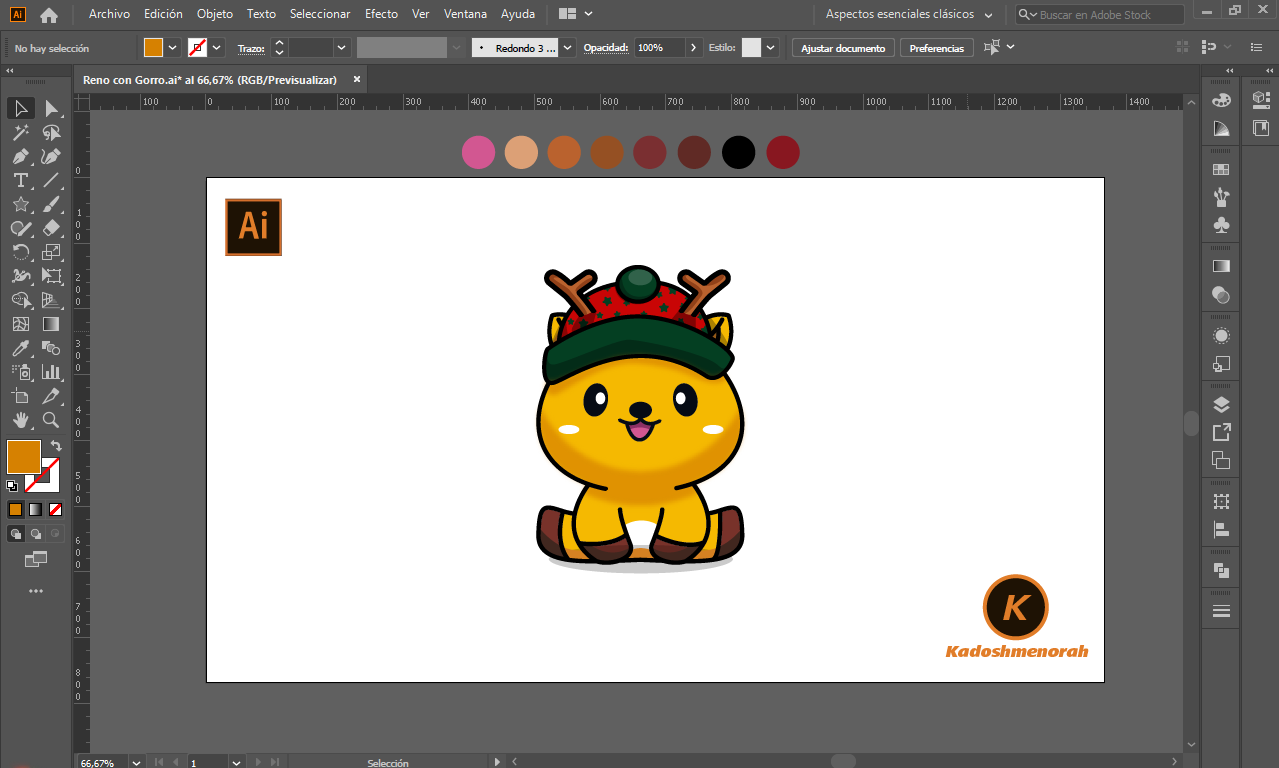Pick the Eraser tool
Image resolution: width=1279 pixels, height=768 pixels.
[x=51, y=228]
